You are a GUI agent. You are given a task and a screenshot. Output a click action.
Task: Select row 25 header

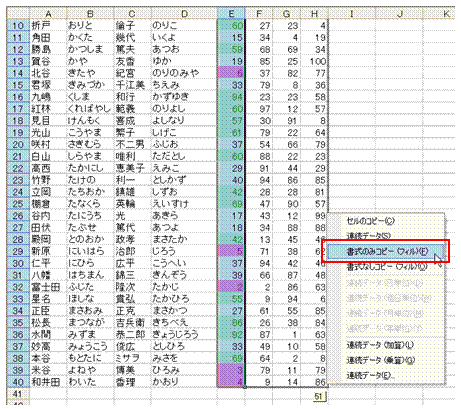[18, 204]
